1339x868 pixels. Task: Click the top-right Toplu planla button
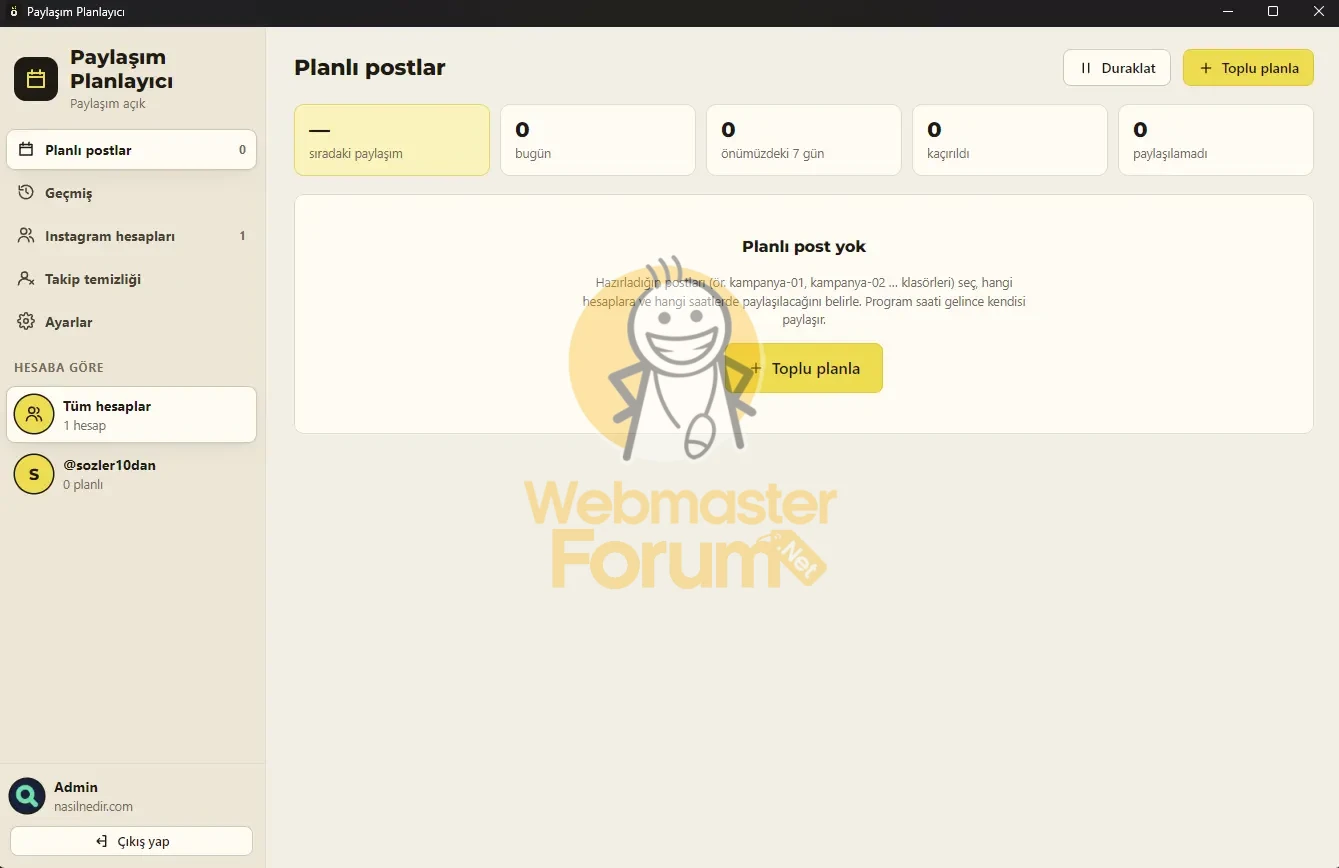point(1248,68)
